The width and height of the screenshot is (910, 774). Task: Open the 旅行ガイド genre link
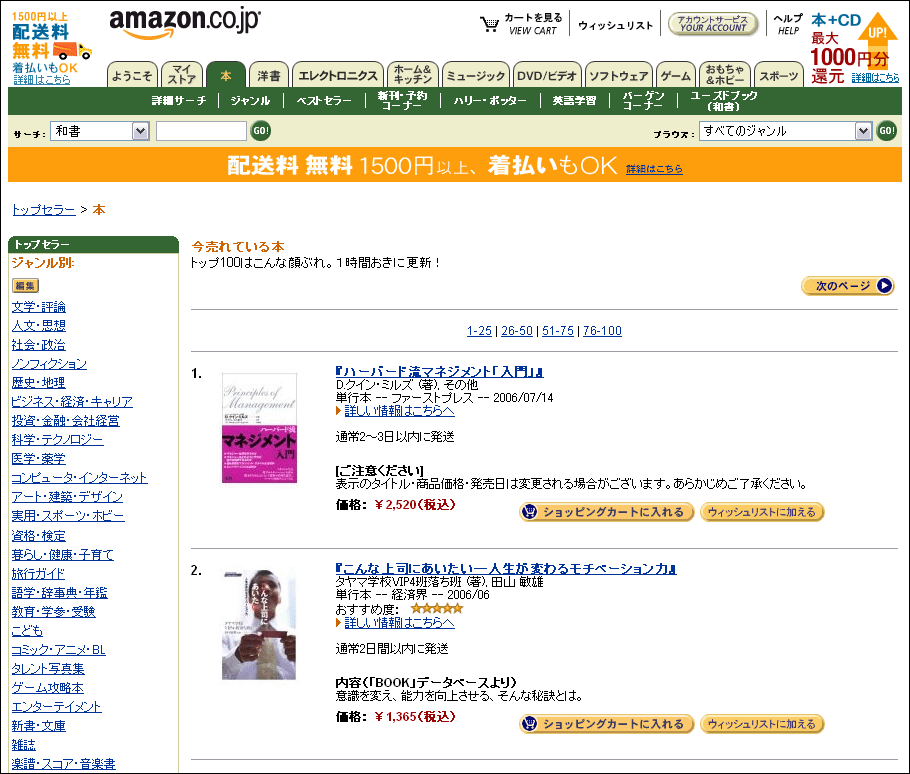coord(38,574)
